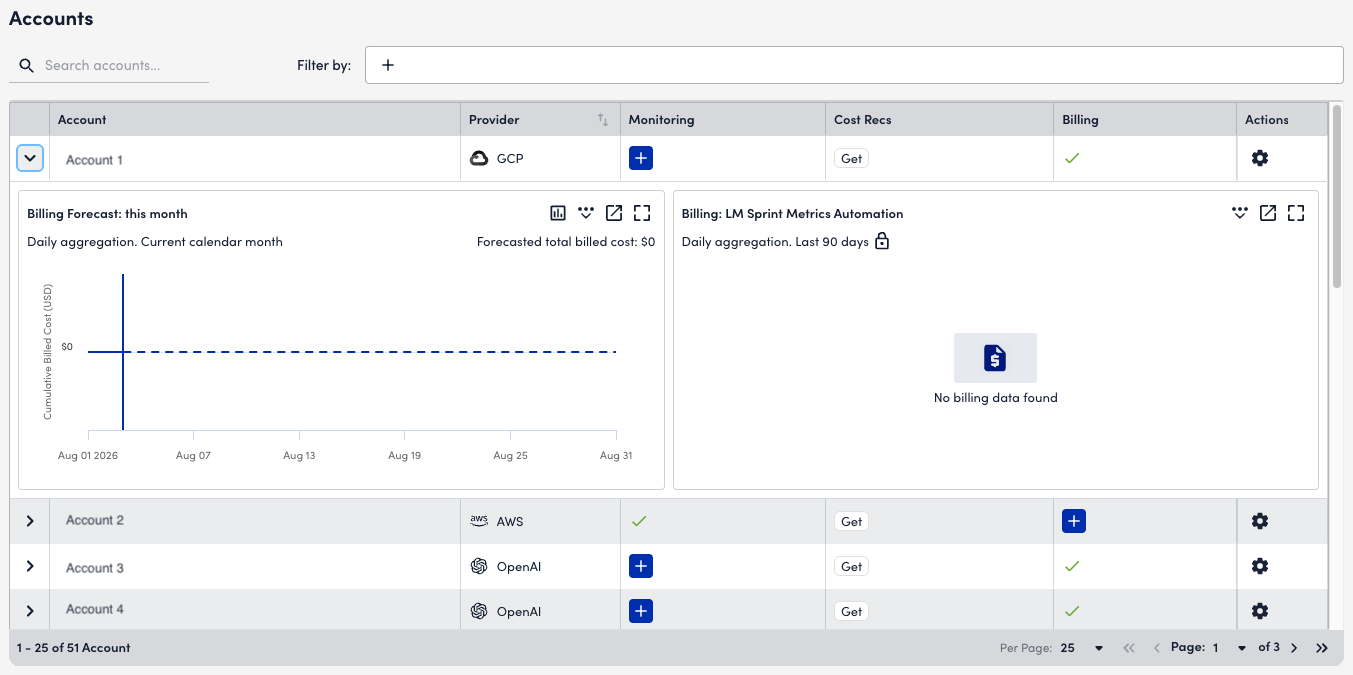This screenshot has width=1353, height=675.
Task: Click Account 3 billing checkmark
Action: click(1072, 566)
